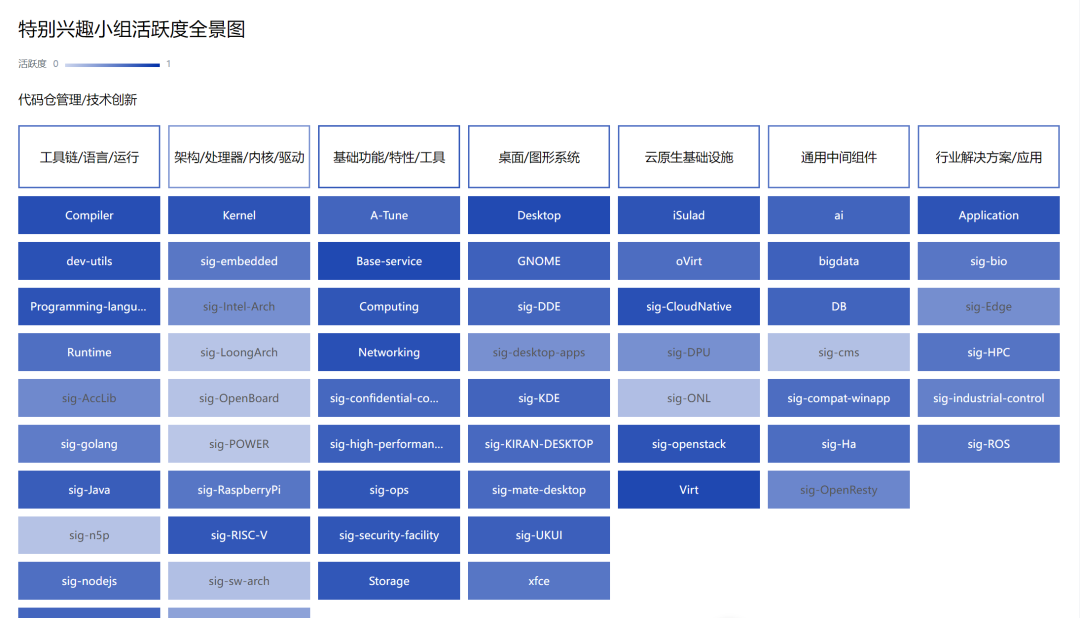Open the Application SIG tile
Screen dimensions: 1080x618
988,215
